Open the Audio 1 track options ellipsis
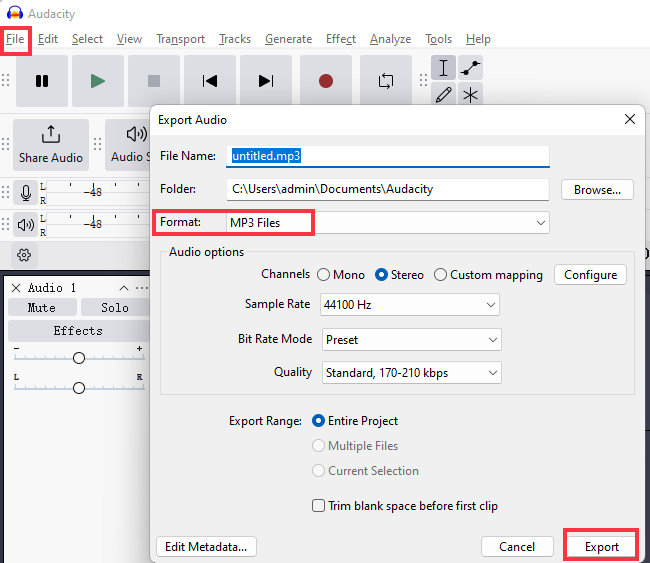The width and height of the screenshot is (650, 563). tap(142, 288)
